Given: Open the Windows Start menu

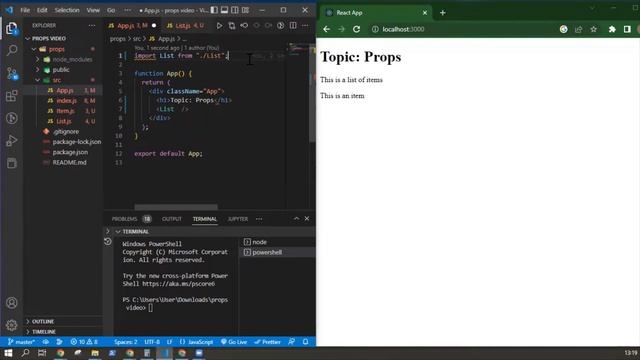Looking at the screenshot, I should click(8, 353).
